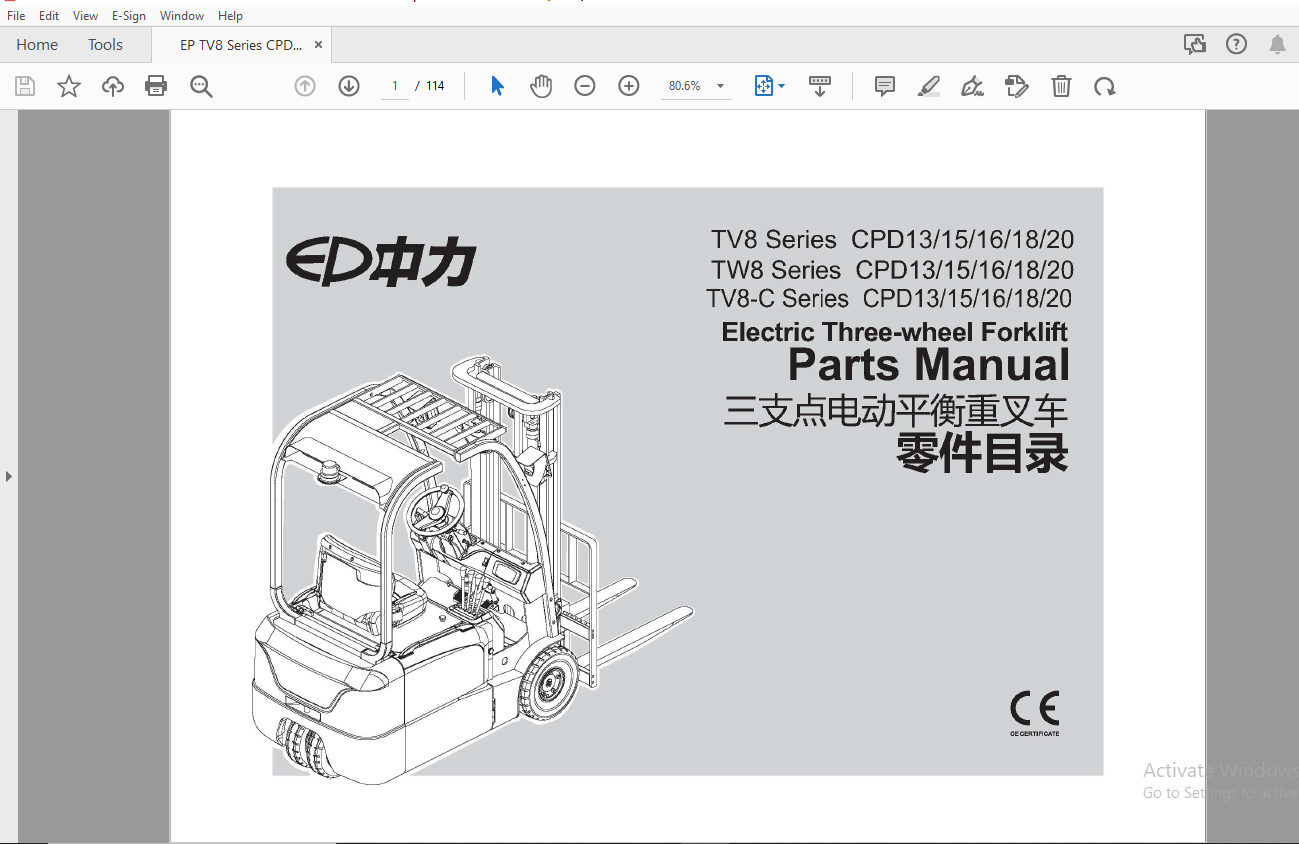Open the E-Sign menu

click(x=129, y=16)
